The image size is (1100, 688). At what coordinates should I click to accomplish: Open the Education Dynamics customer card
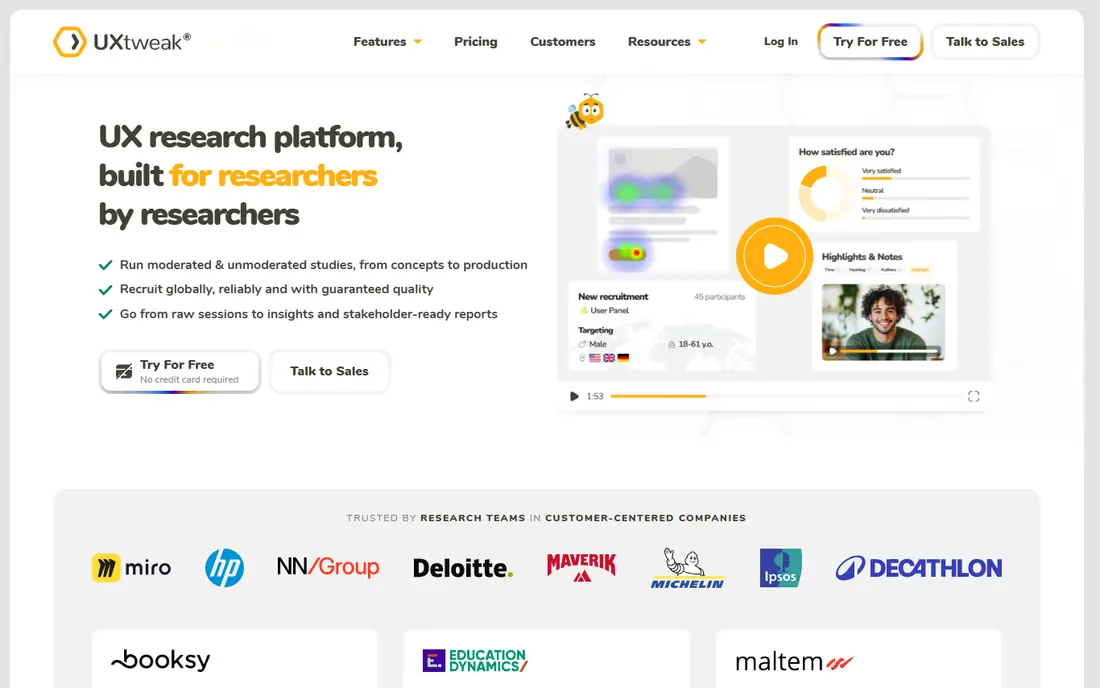546,659
